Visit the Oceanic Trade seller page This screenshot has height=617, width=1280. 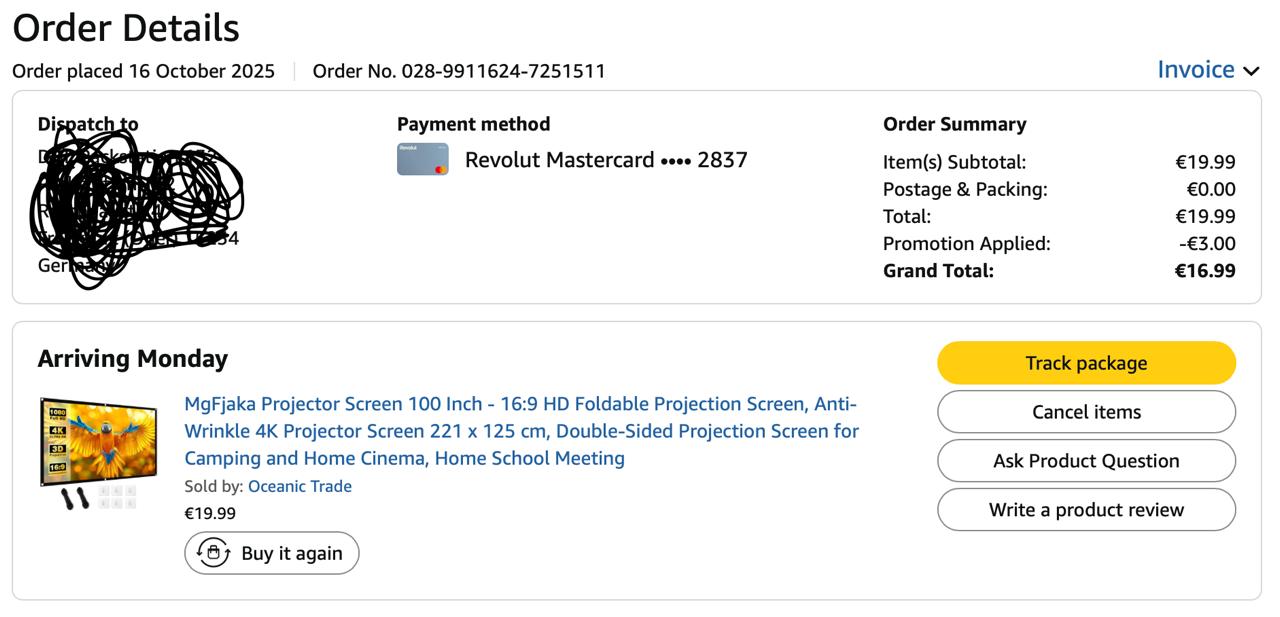(299, 487)
